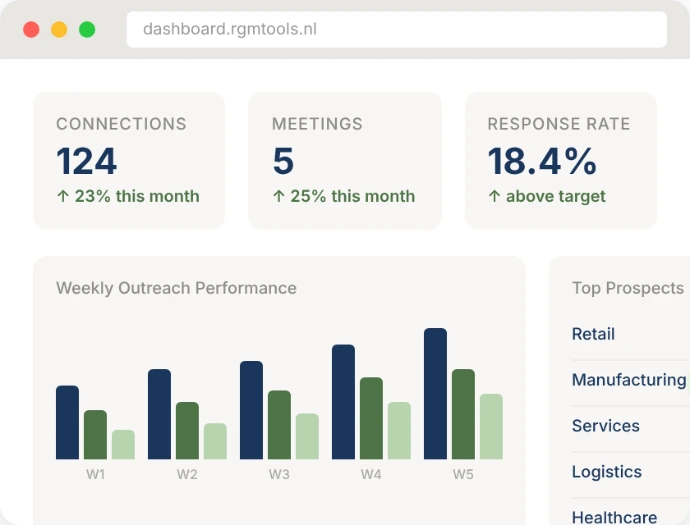Select Retail in Top Prospects list
The width and height of the screenshot is (690, 525).
coord(593,334)
